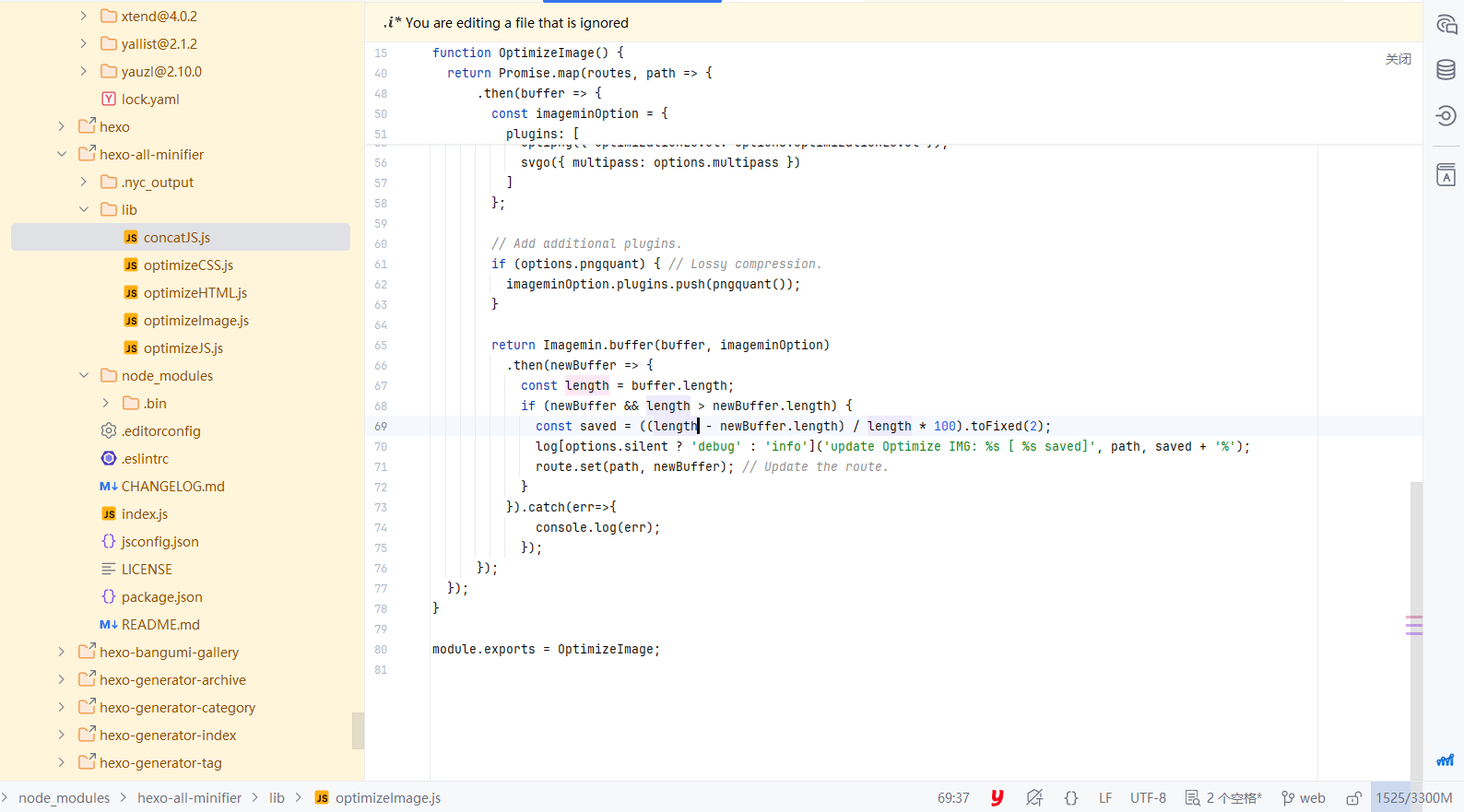Screen dimensions: 1464x812
Task: Click the curly braces icon in status bar
Action: 1070,798
